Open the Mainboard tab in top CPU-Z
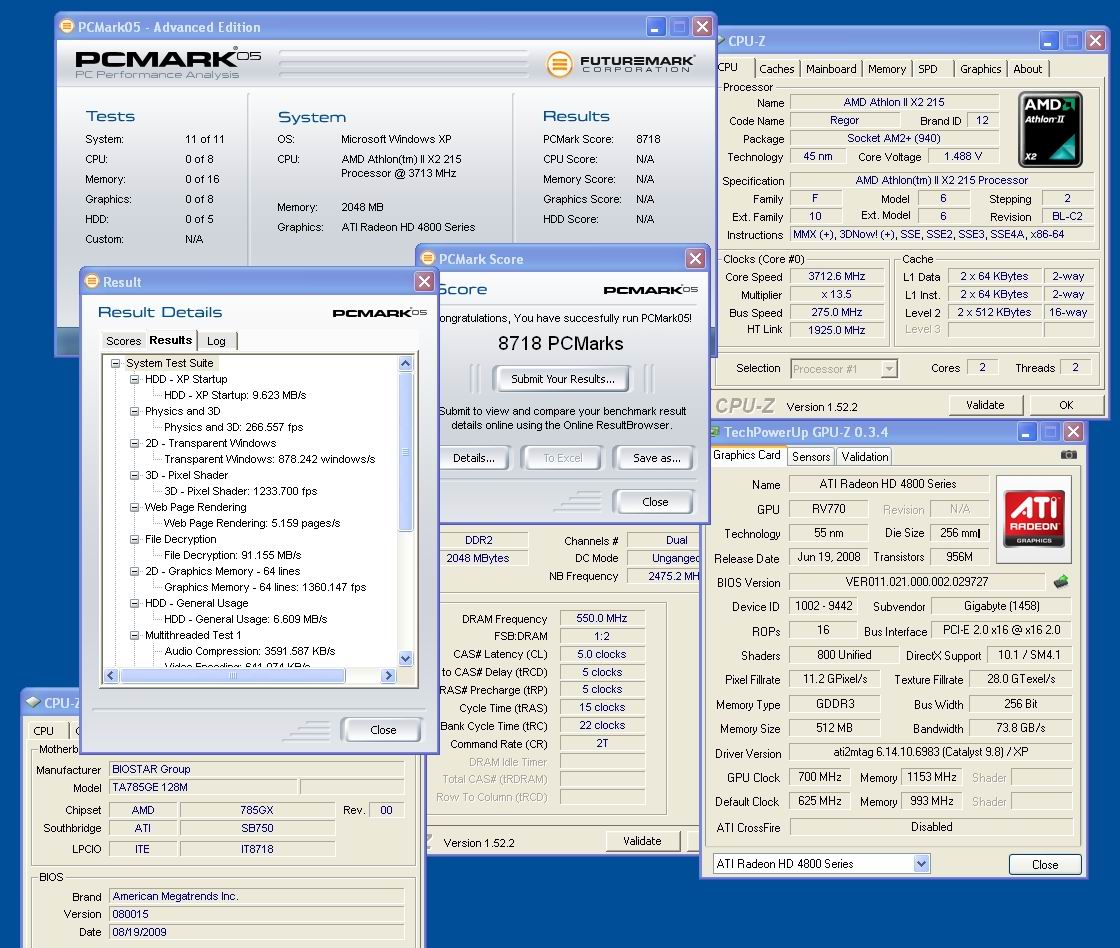The height and width of the screenshot is (948, 1120). (831, 69)
